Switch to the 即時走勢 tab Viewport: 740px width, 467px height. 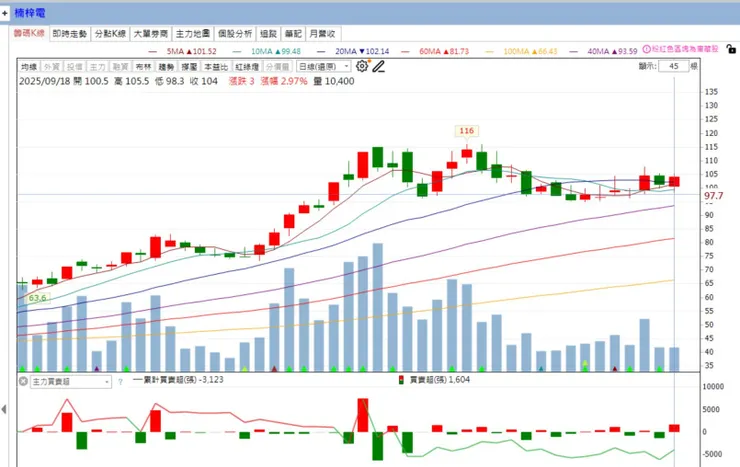click(69, 33)
